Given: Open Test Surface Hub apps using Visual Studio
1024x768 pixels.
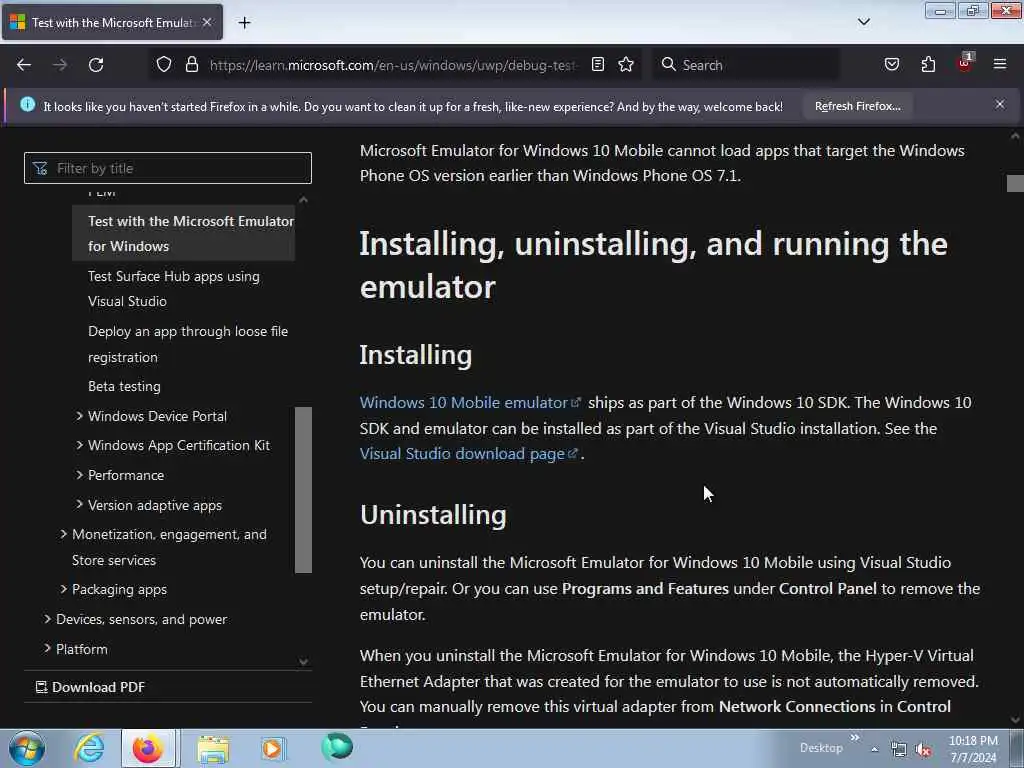Looking at the screenshot, I should pyautogui.click(x=174, y=289).
